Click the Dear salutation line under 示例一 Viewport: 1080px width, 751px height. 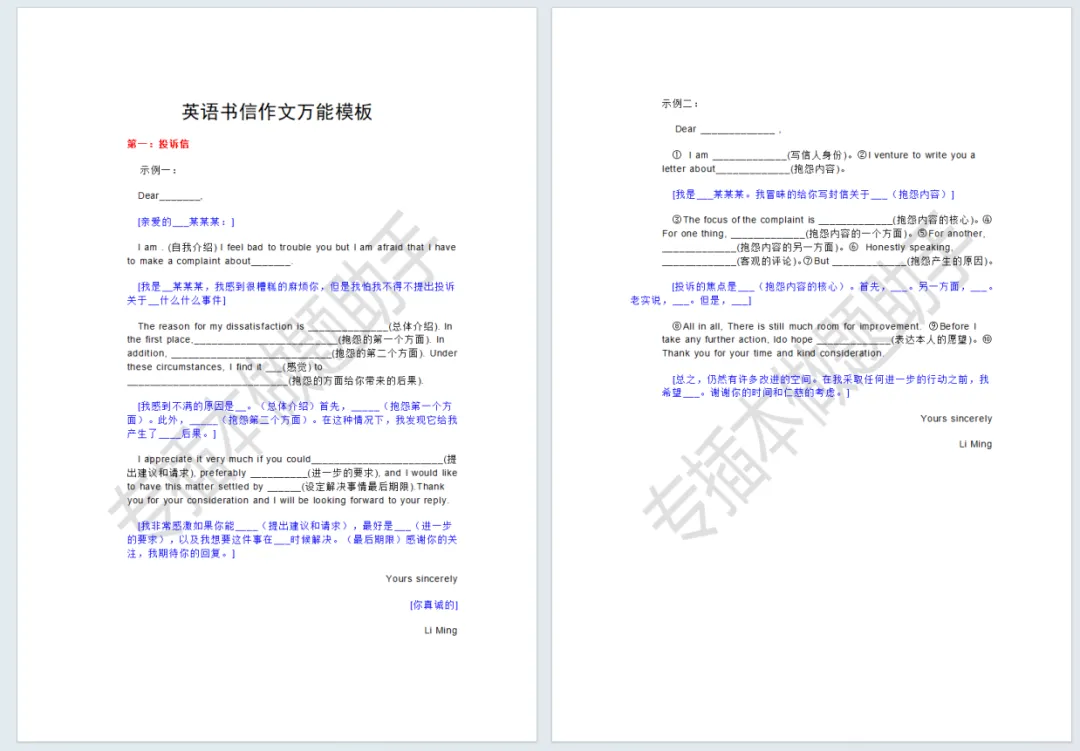170,196
